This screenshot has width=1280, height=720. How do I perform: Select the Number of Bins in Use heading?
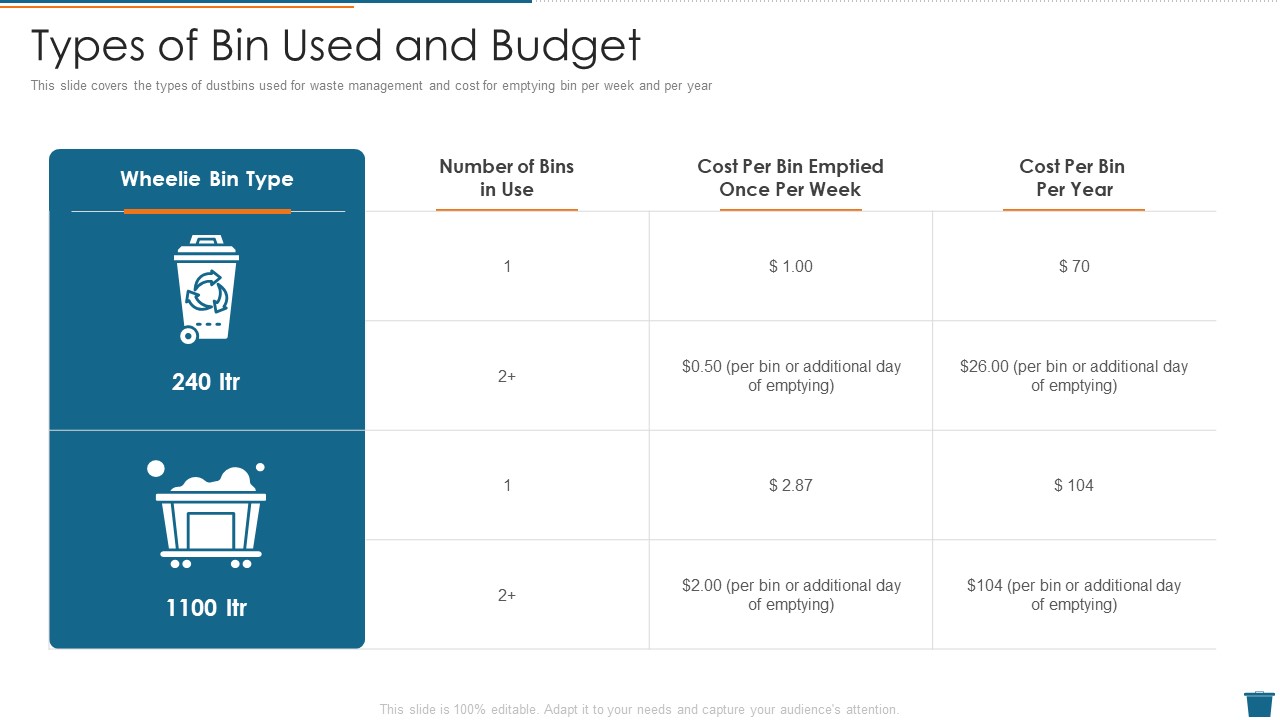(507, 178)
